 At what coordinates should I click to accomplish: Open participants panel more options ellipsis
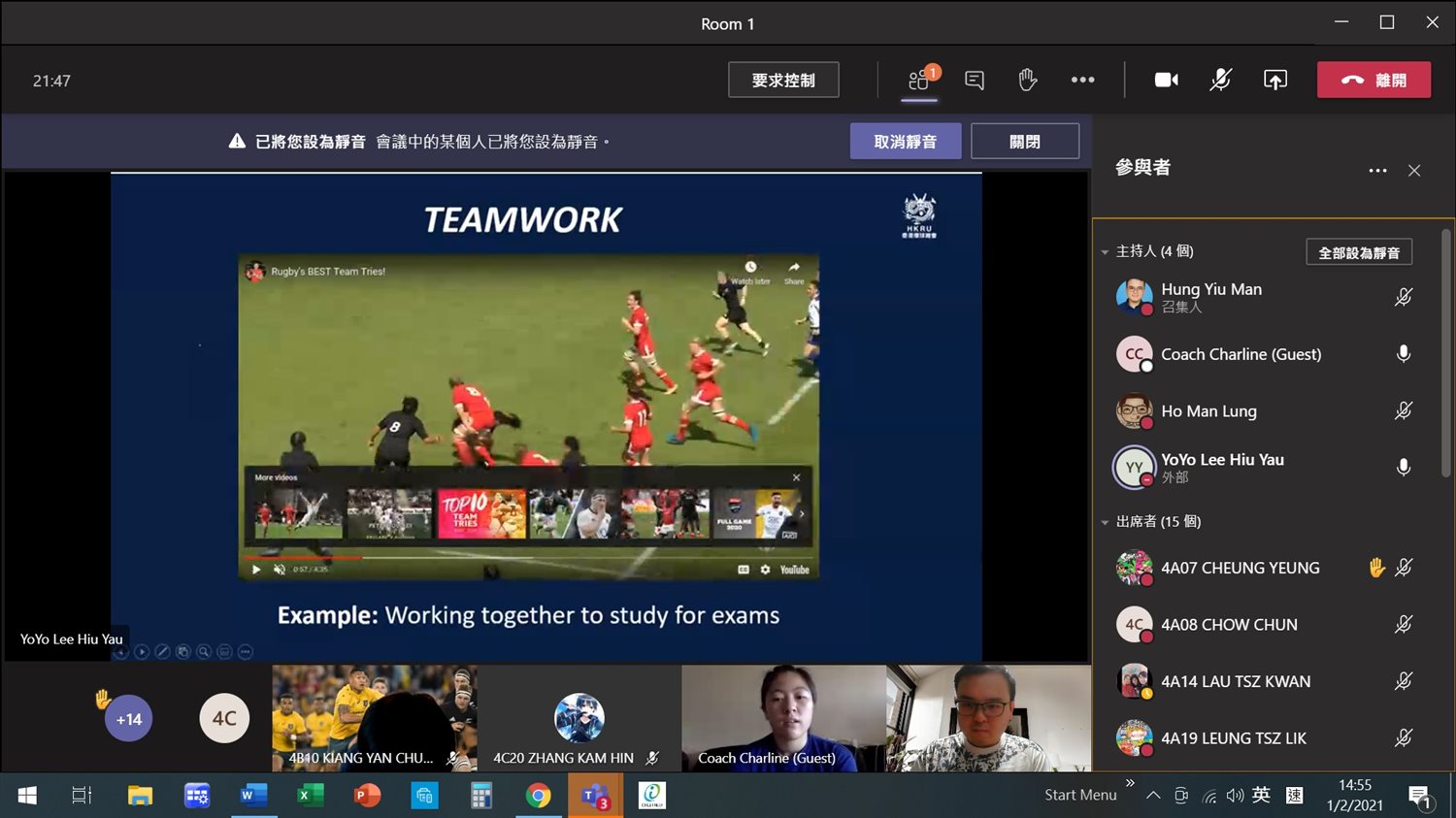click(1377, 170)
